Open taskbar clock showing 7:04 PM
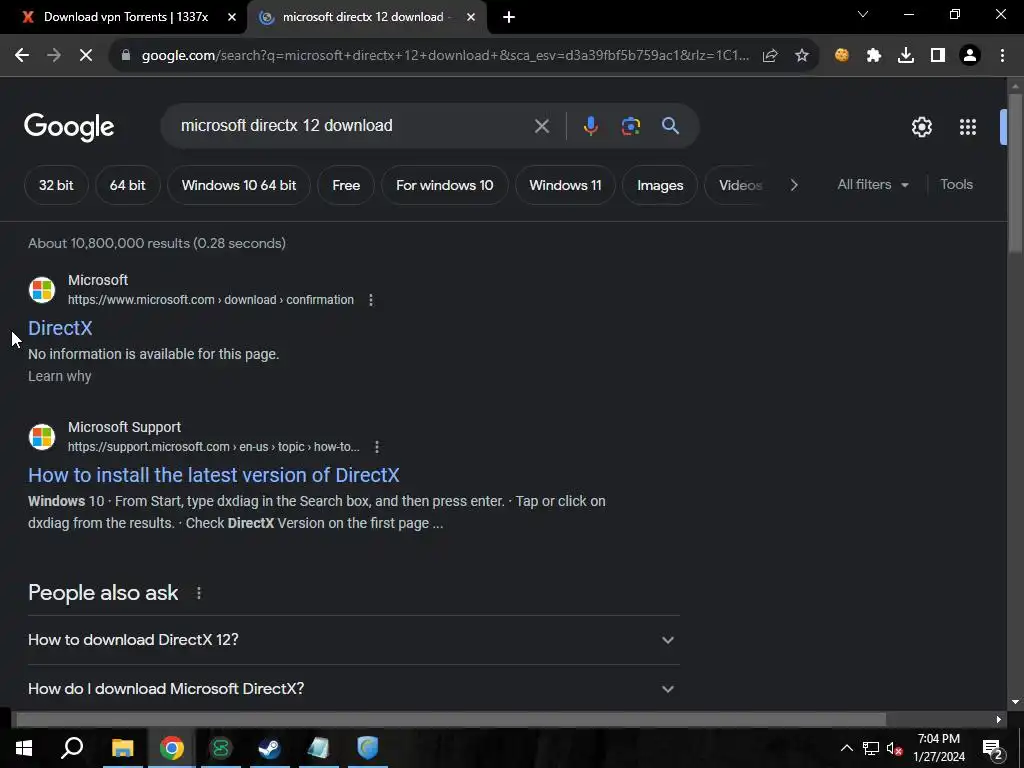This screenshot has width=1024, height=768. pos(939,748)
